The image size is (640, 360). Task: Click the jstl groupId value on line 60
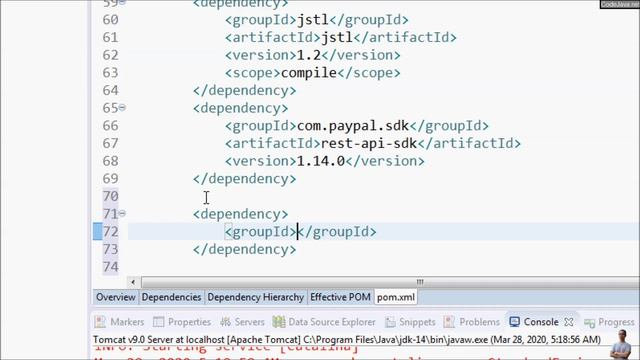(313, 20)
